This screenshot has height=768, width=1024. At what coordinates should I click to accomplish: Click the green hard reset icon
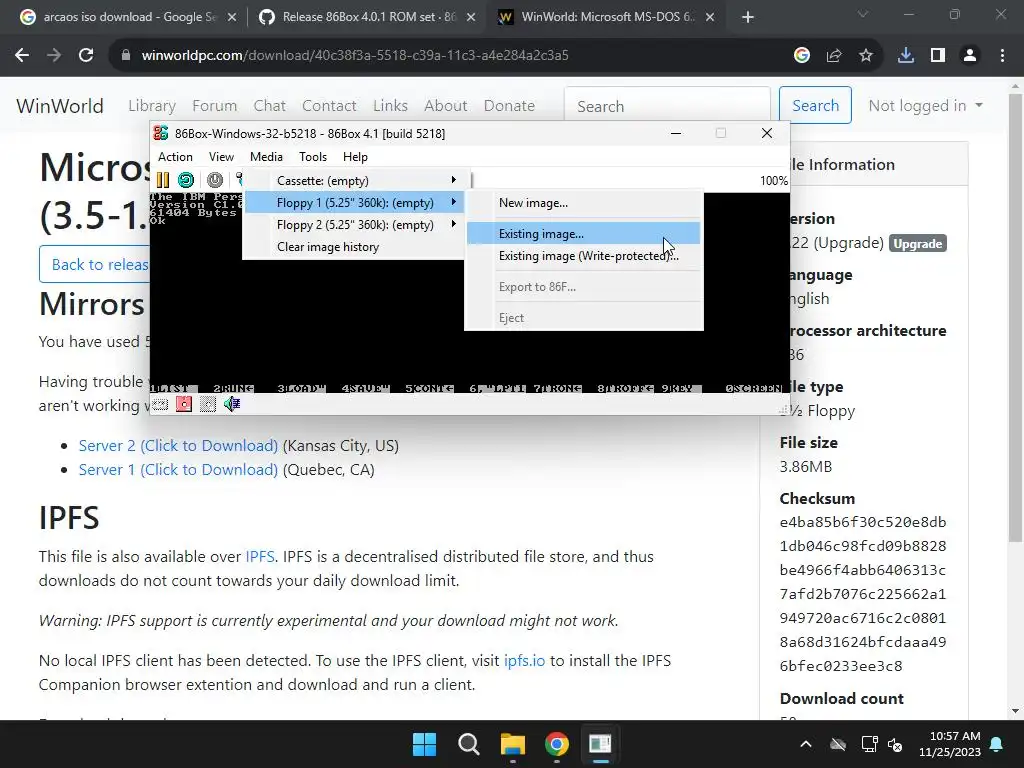pos(186,180)
